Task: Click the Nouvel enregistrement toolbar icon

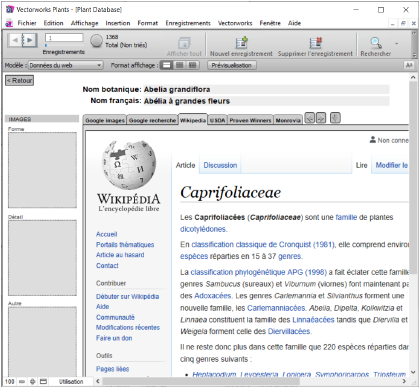Action: pyautogui.click(x=241, y=43)
